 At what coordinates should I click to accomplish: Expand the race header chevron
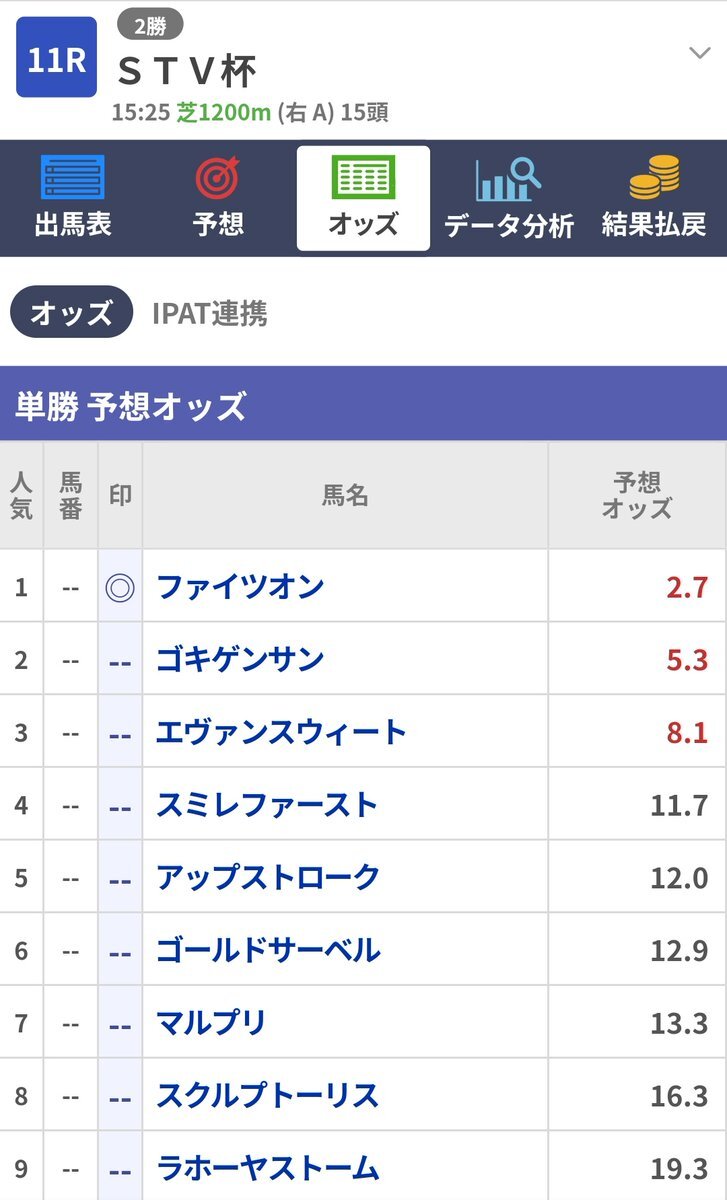[700, 53]
